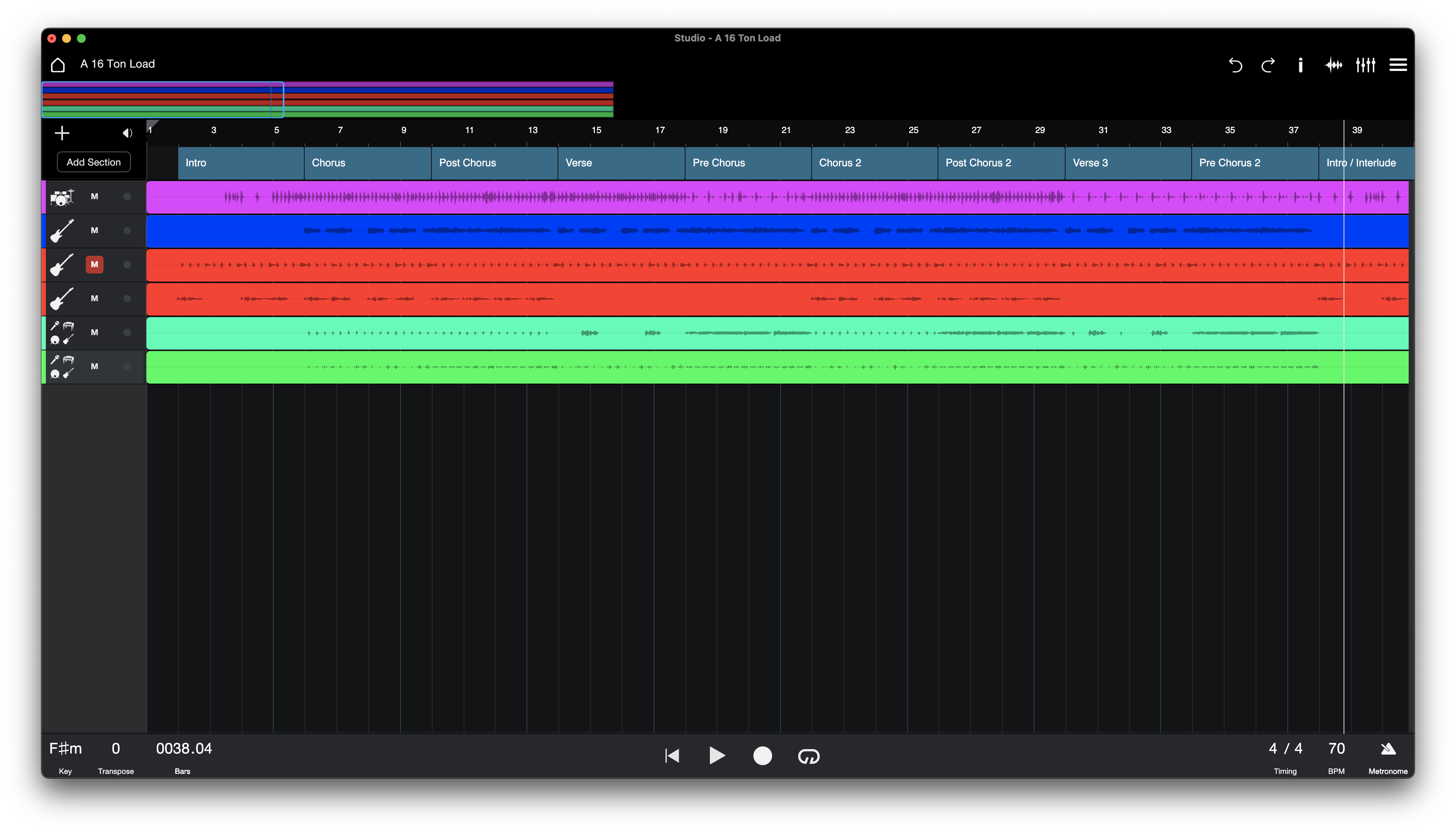1456x833 pixels.
Task: Toggle the metronome
Action: click(x=1388, y=749)
